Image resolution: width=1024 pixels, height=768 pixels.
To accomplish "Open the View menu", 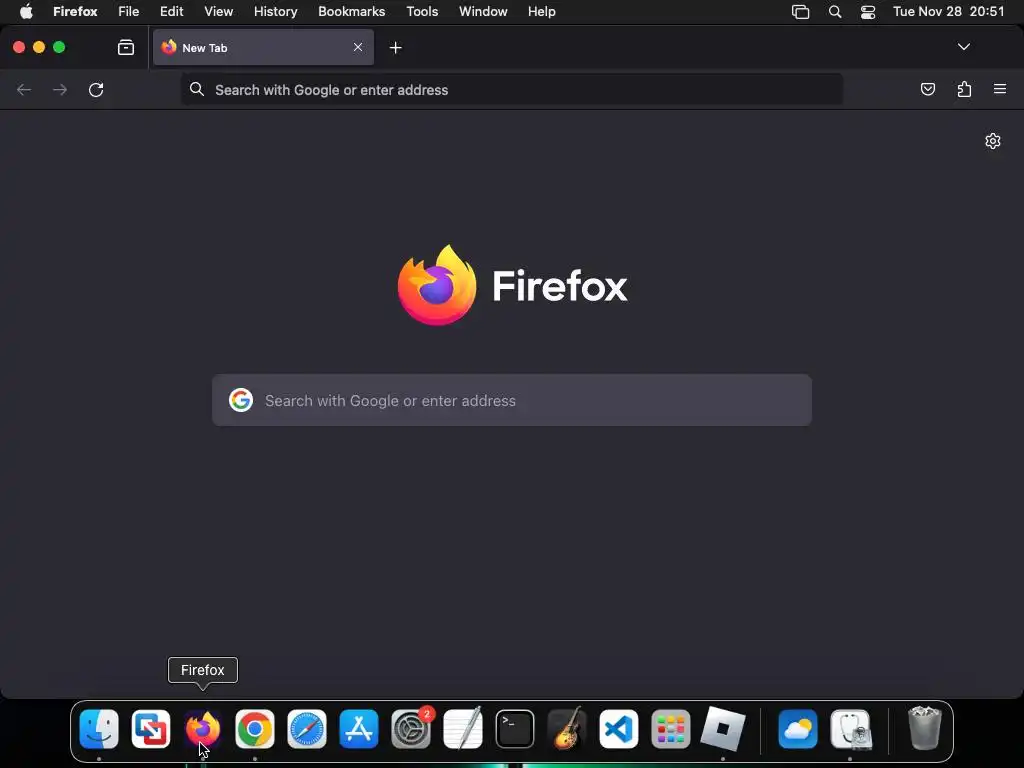I will tap(218, 12).
